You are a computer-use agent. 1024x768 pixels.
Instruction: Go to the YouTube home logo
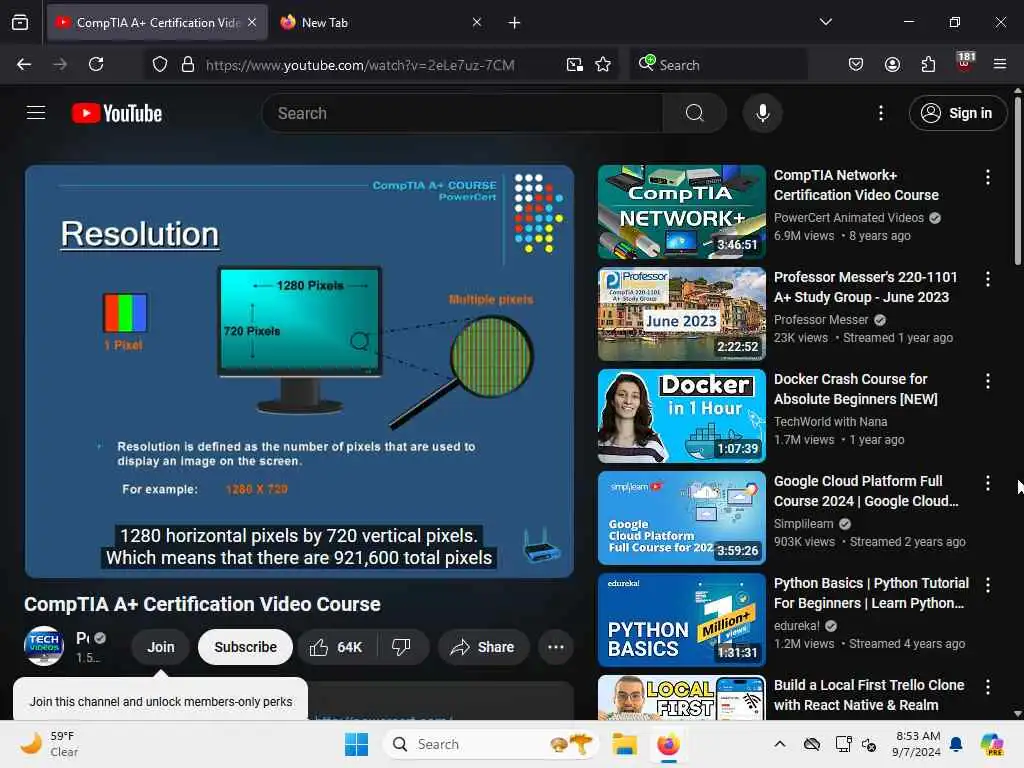117,113
